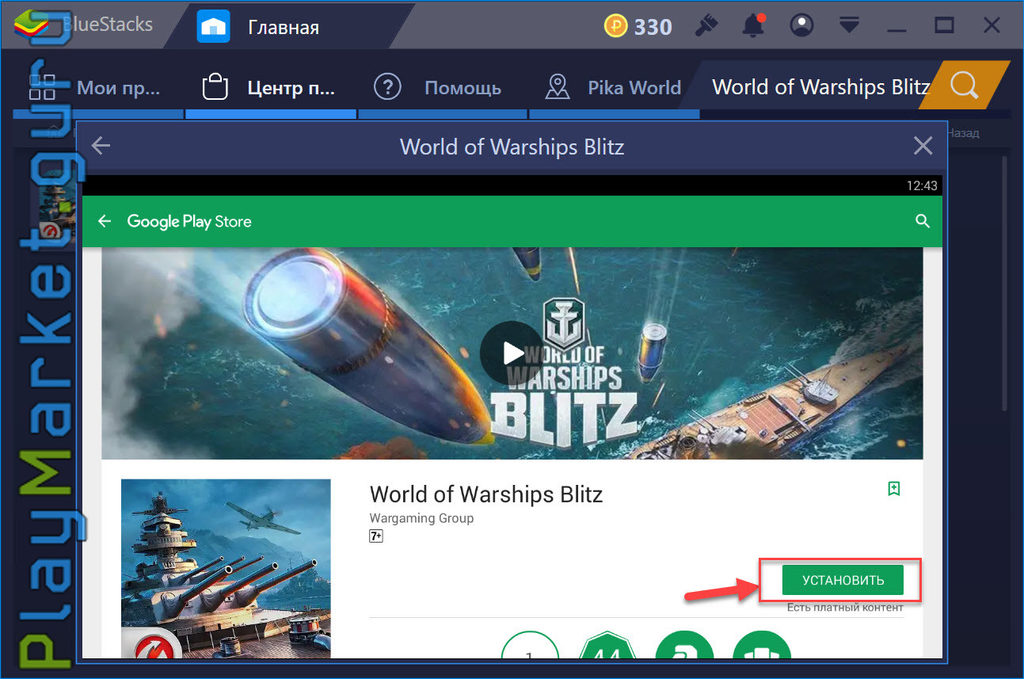
Task: Click the question mark help icon
Action: [387, 86]
